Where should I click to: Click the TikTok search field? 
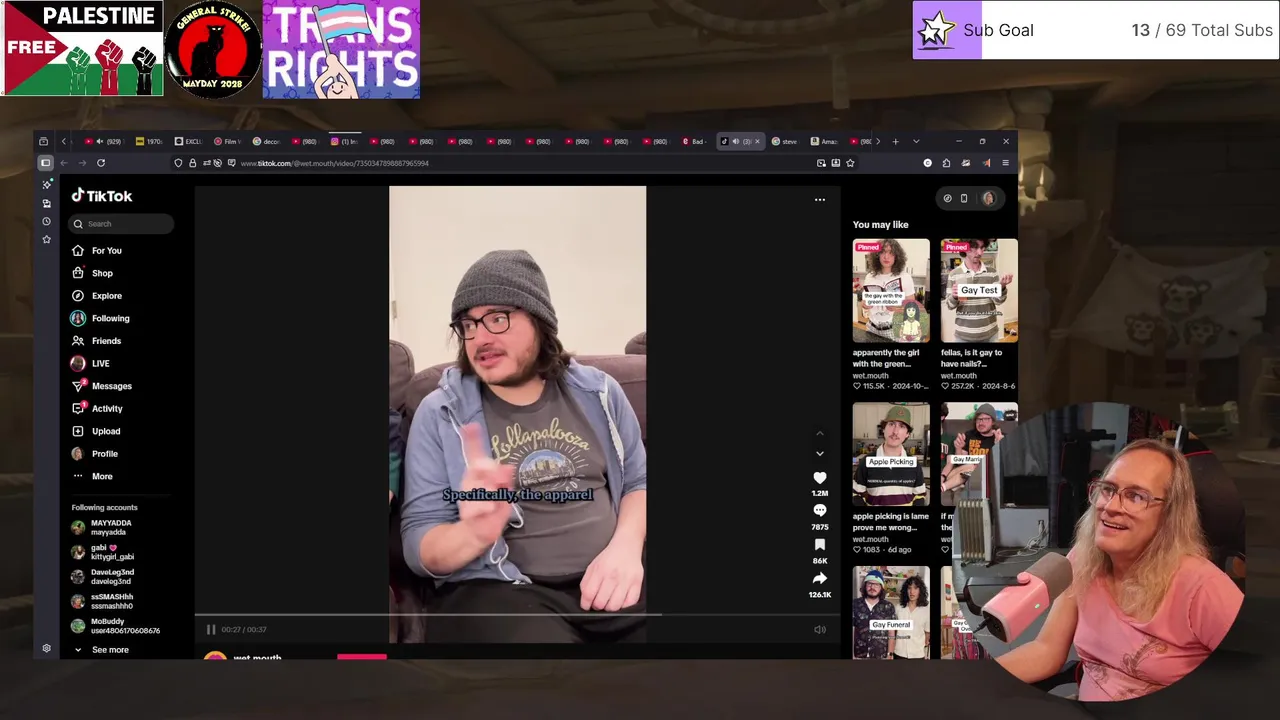pyautogui.click(x=122, y=224)
